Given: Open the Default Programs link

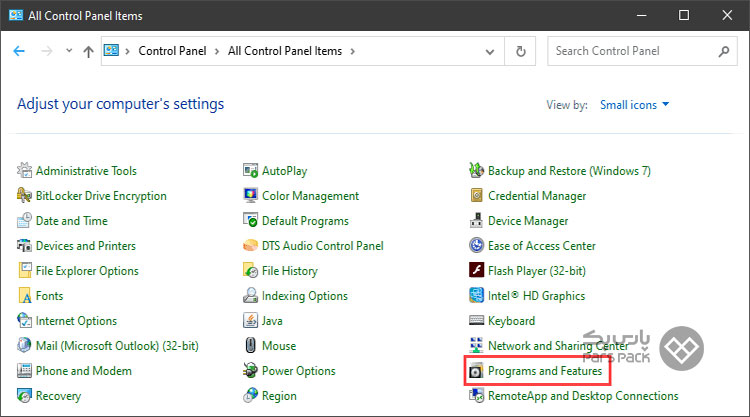Looking at the screenshot, I should pos(305,221).
